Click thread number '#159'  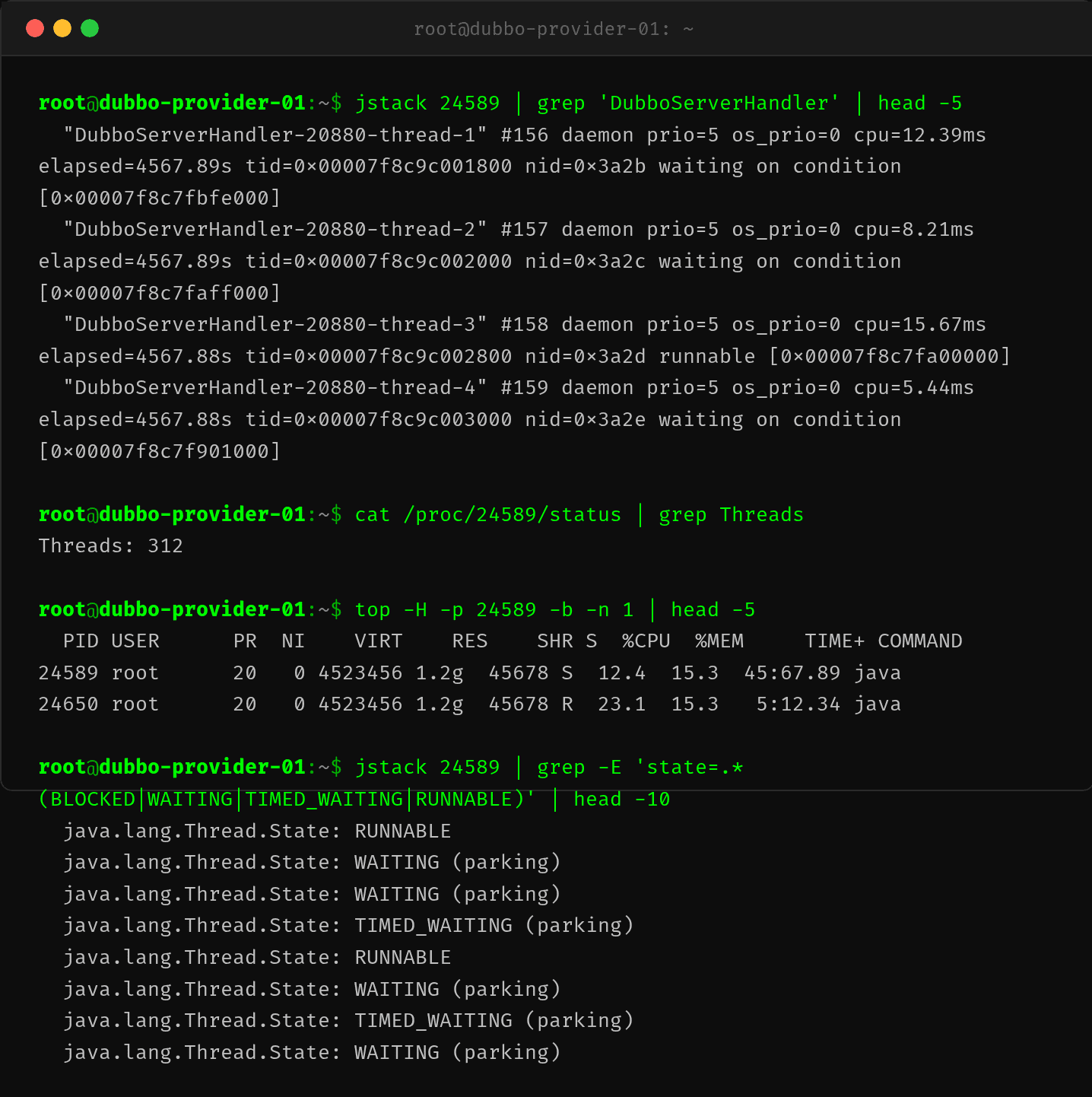coord(525,387)
